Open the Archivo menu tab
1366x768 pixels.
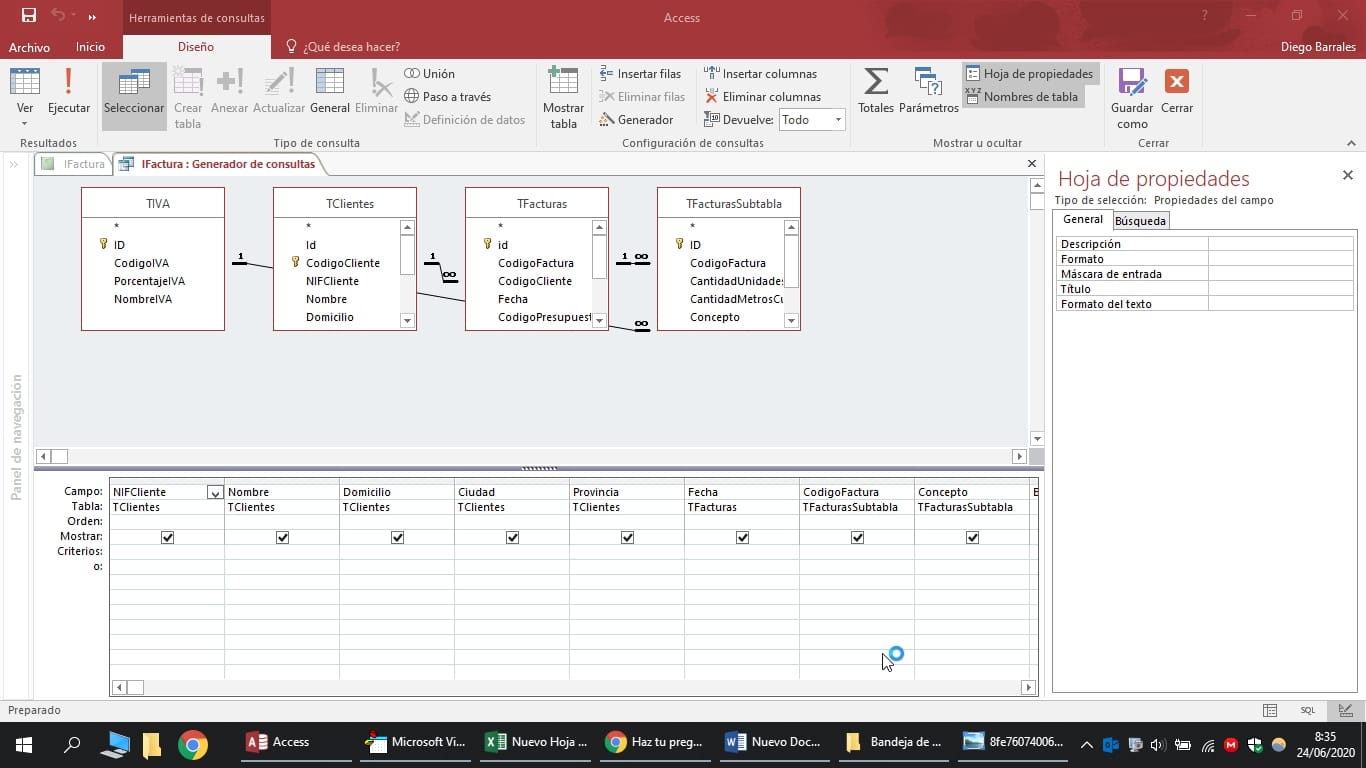[29, 47]
